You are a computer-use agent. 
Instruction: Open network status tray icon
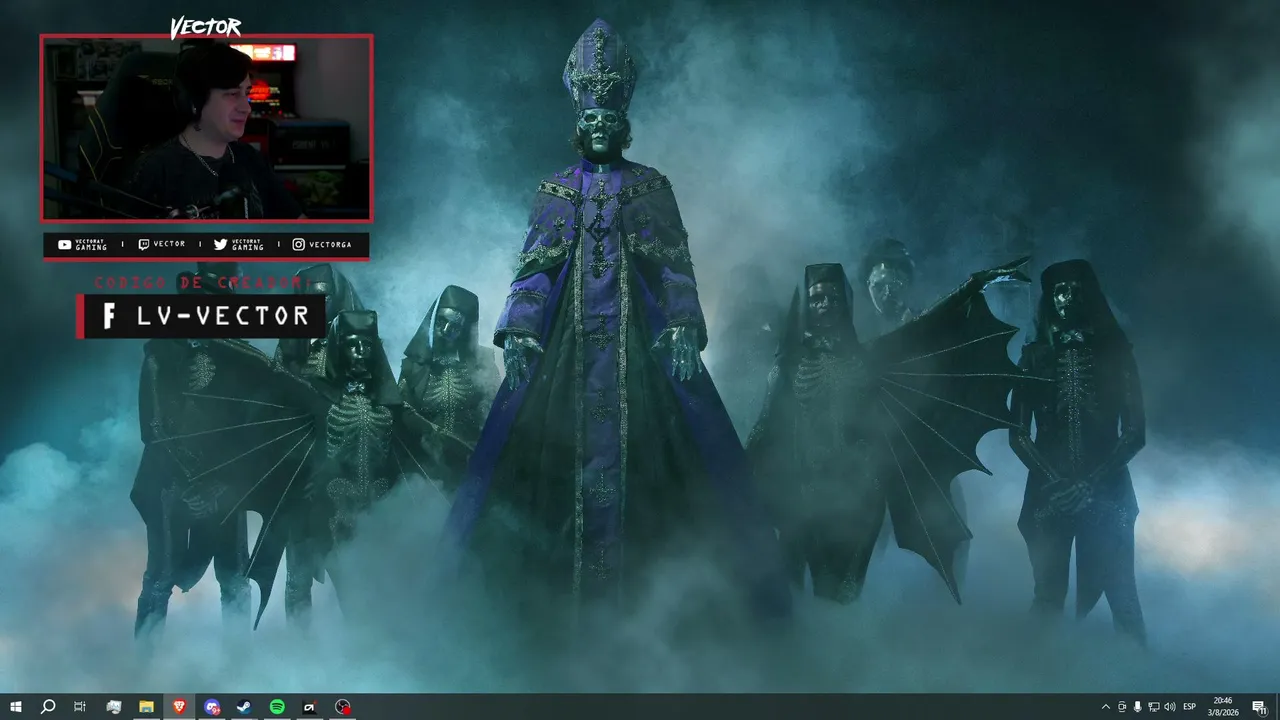[x=1153, y=707]
